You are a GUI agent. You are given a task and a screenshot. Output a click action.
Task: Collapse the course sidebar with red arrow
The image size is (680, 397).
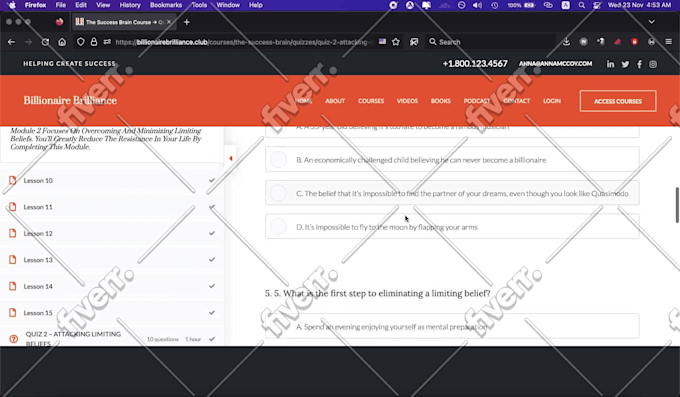point(231,158)
